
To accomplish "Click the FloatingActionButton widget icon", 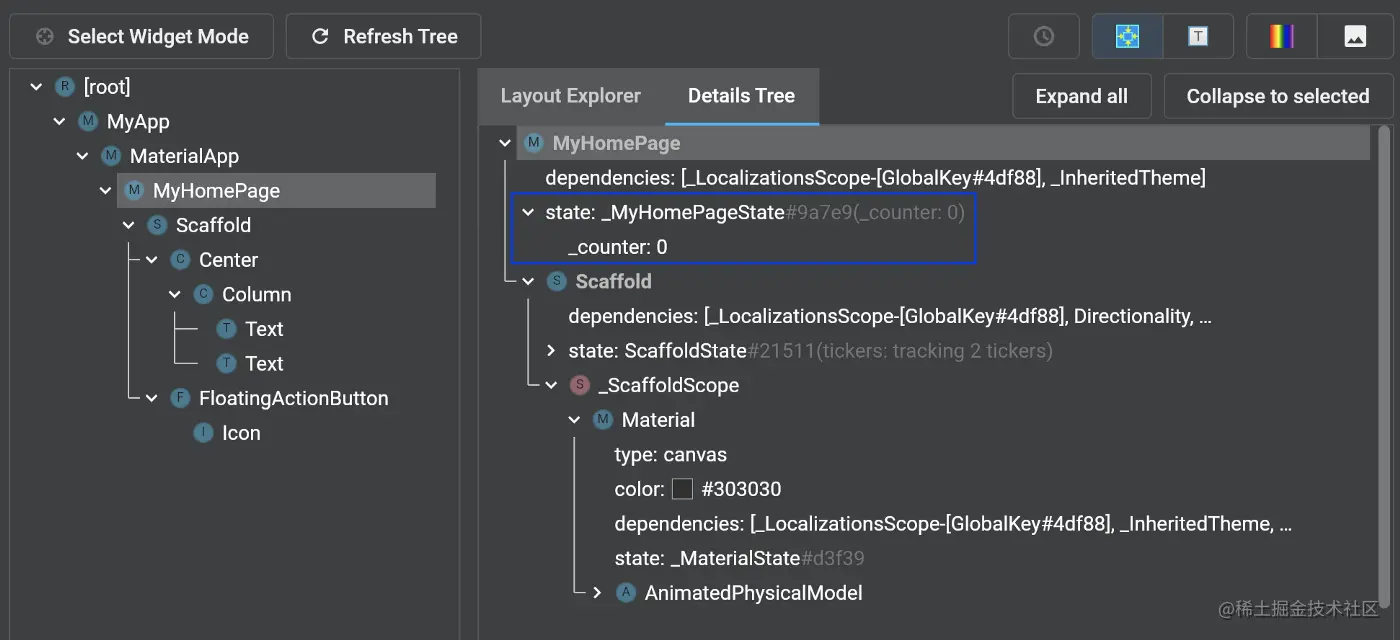I will pos(180,398).
